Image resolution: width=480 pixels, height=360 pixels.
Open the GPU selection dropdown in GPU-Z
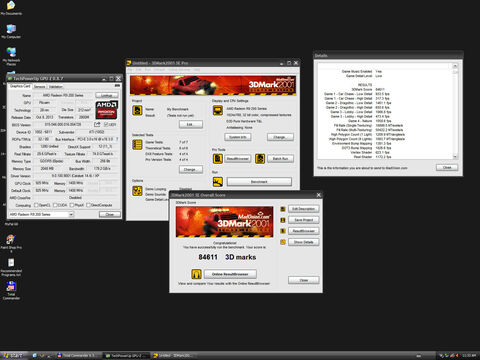(x=41, y=214)
